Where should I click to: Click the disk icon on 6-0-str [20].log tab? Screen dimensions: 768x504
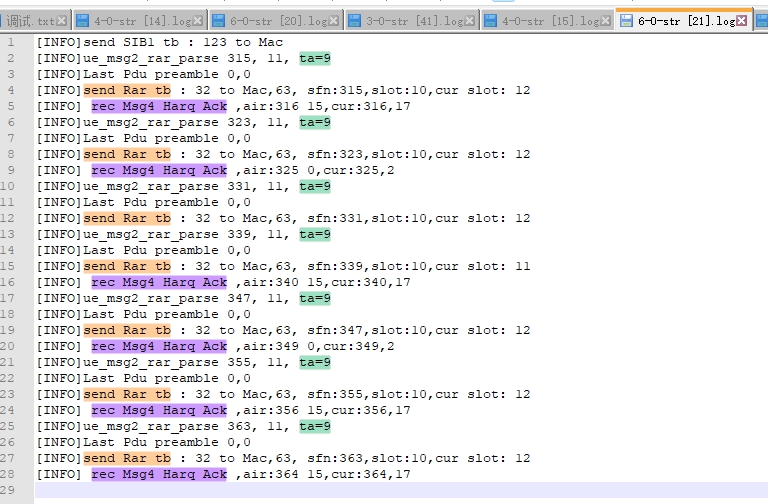(219, 21)
